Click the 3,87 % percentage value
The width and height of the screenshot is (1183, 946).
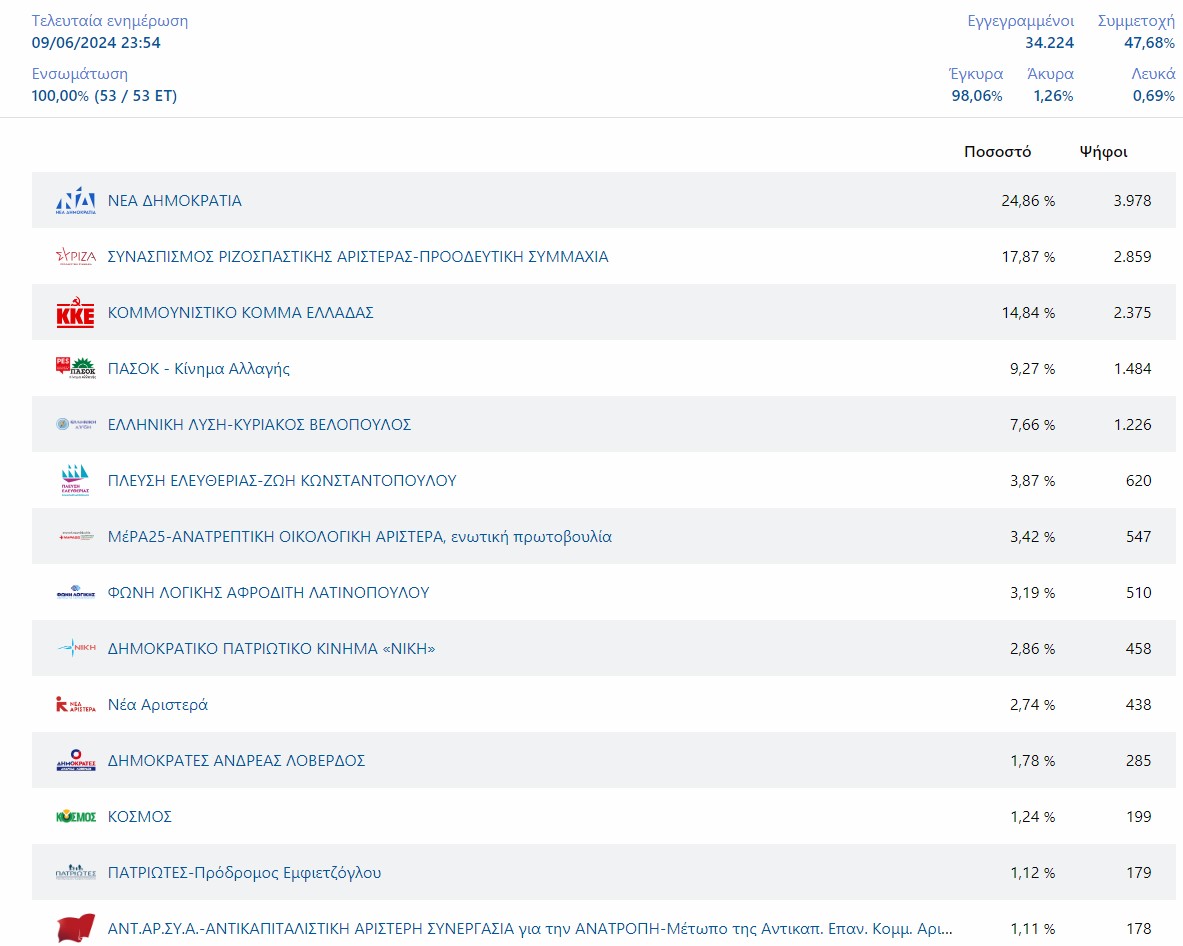pos(1033,481)
